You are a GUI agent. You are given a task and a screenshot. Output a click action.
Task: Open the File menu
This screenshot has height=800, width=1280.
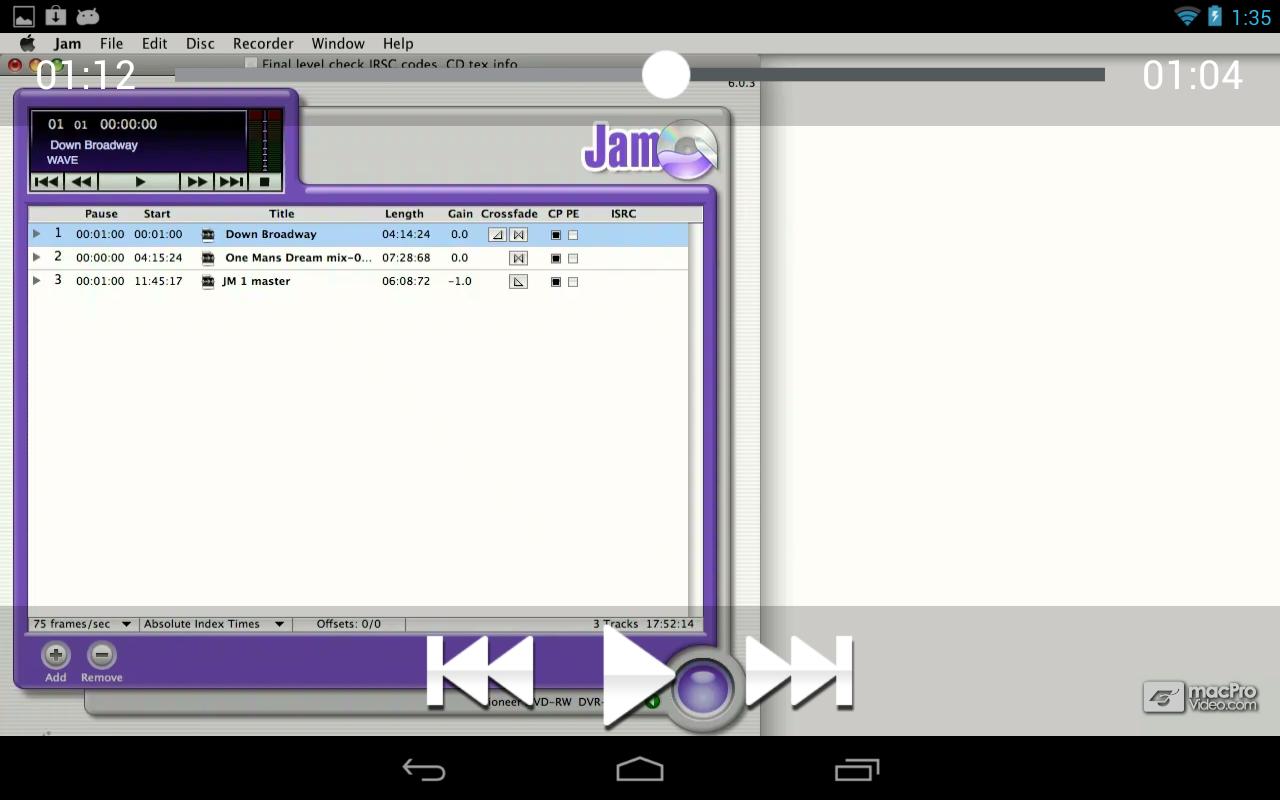[x=111, y=43]
